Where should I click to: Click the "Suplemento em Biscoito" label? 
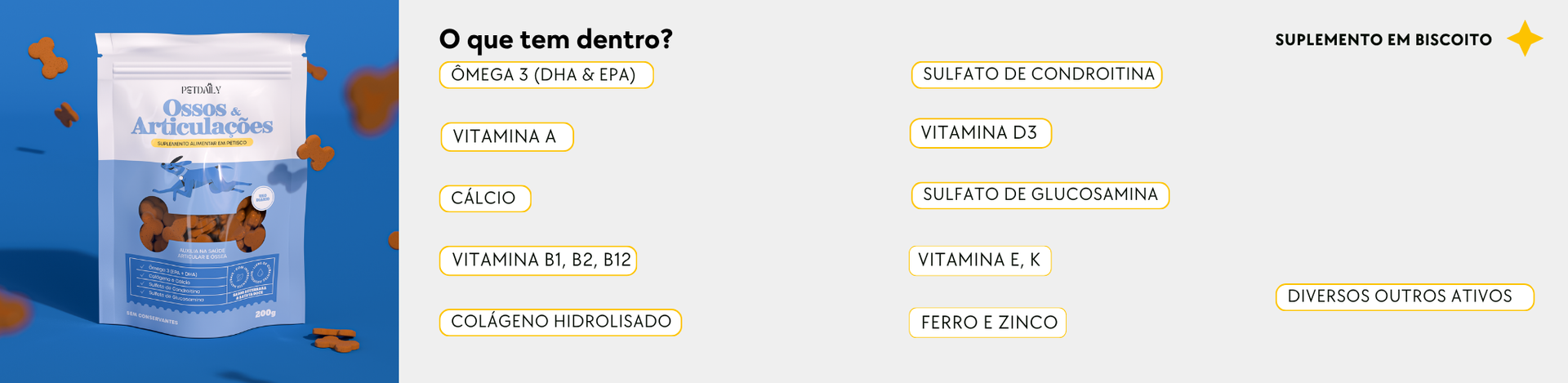point(1383,39)
